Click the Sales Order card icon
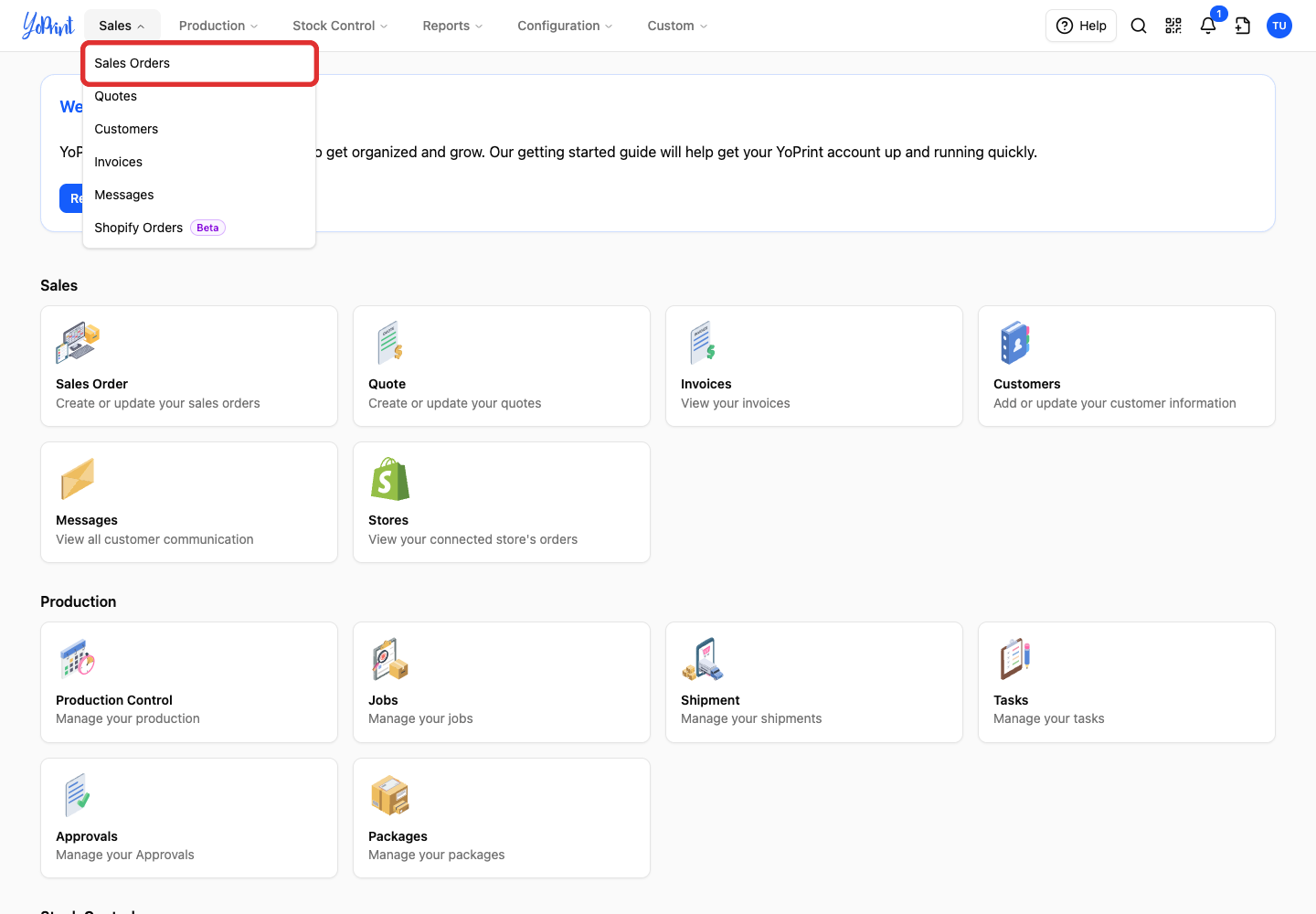 coord(78,343)
